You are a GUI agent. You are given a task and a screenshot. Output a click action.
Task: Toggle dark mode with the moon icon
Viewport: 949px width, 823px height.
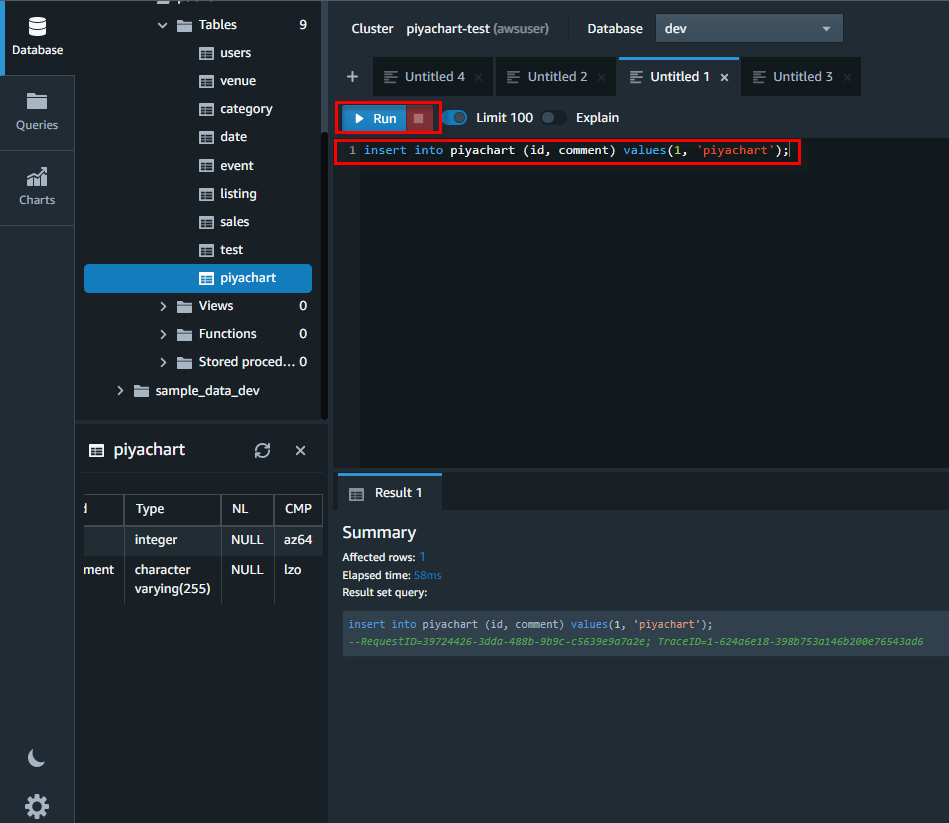[36, 758]
